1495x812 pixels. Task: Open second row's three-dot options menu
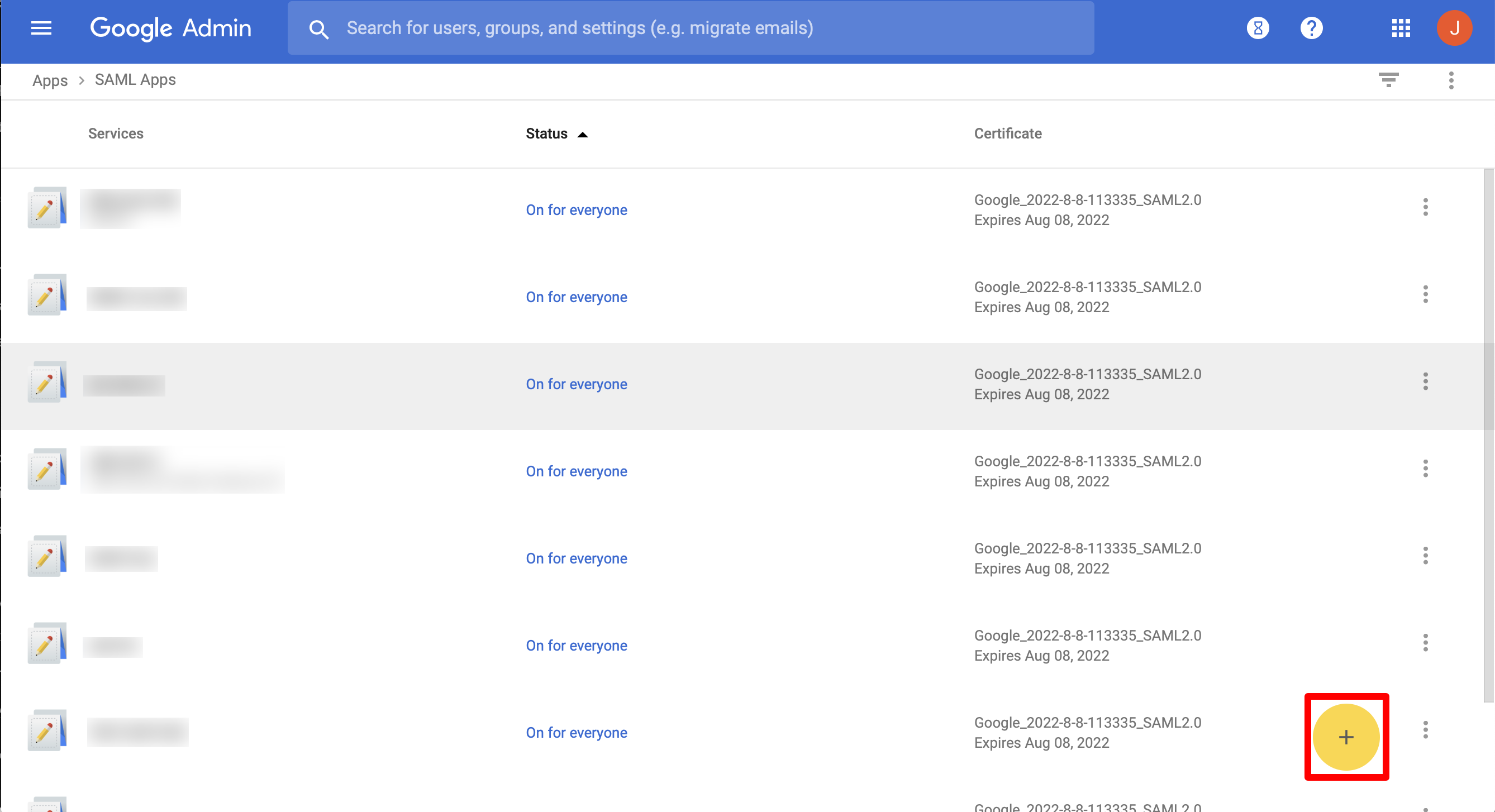[1425, 294]
